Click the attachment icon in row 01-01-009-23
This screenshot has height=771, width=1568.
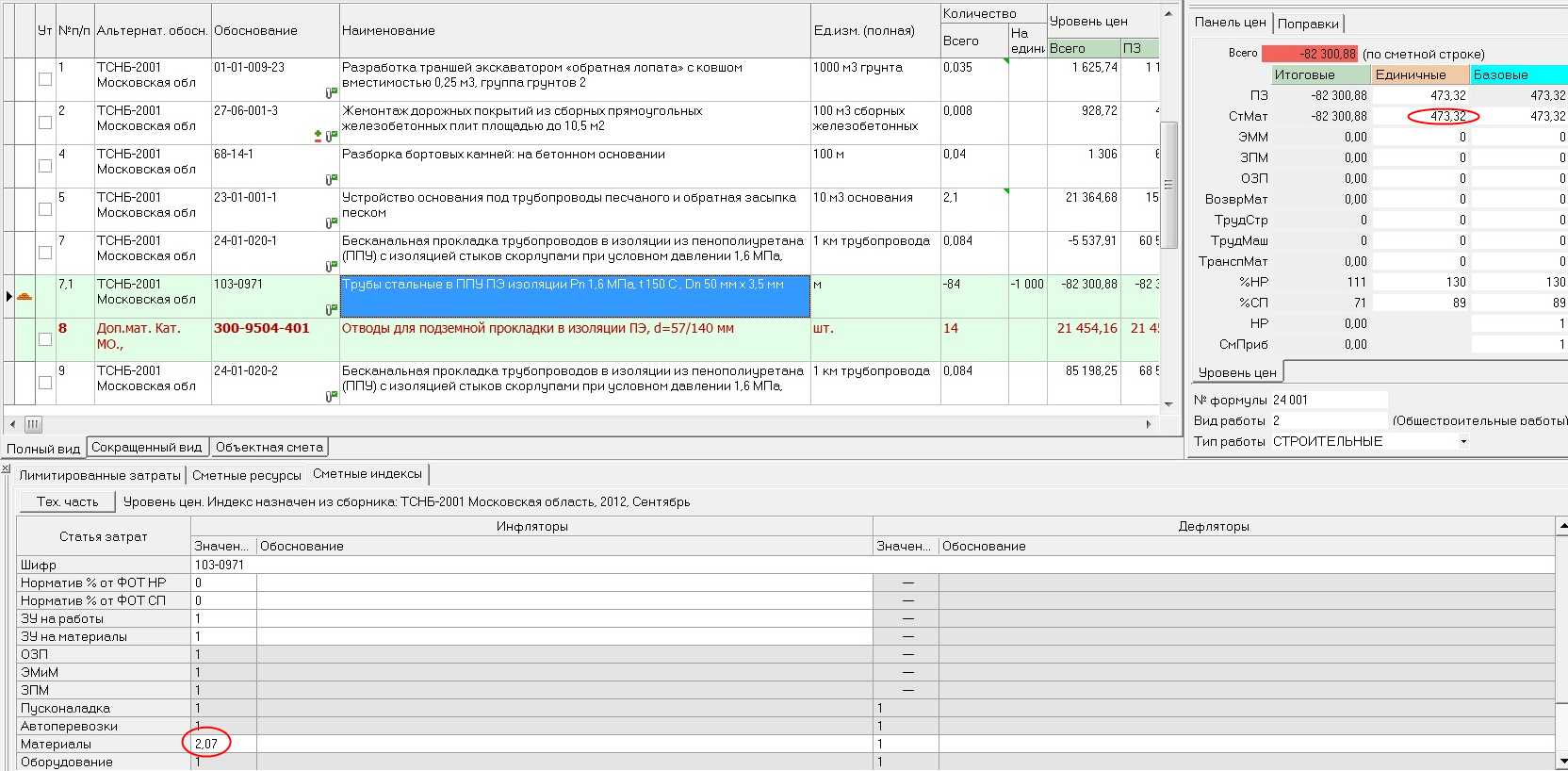331,92
